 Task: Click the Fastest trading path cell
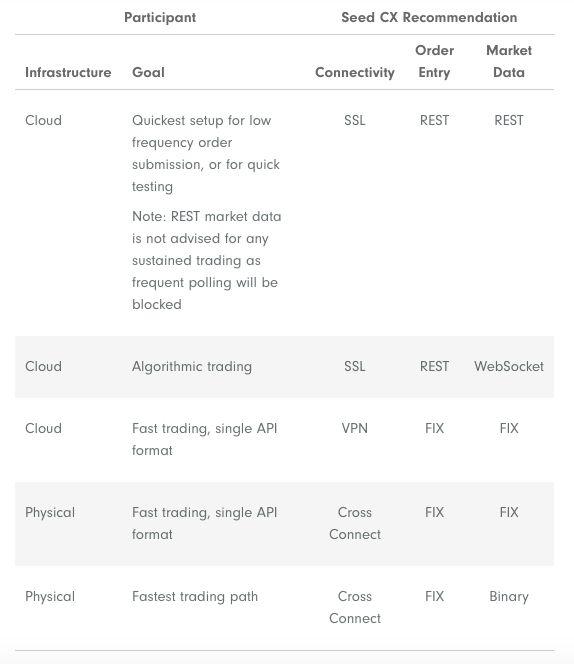(x=195, y=597)
